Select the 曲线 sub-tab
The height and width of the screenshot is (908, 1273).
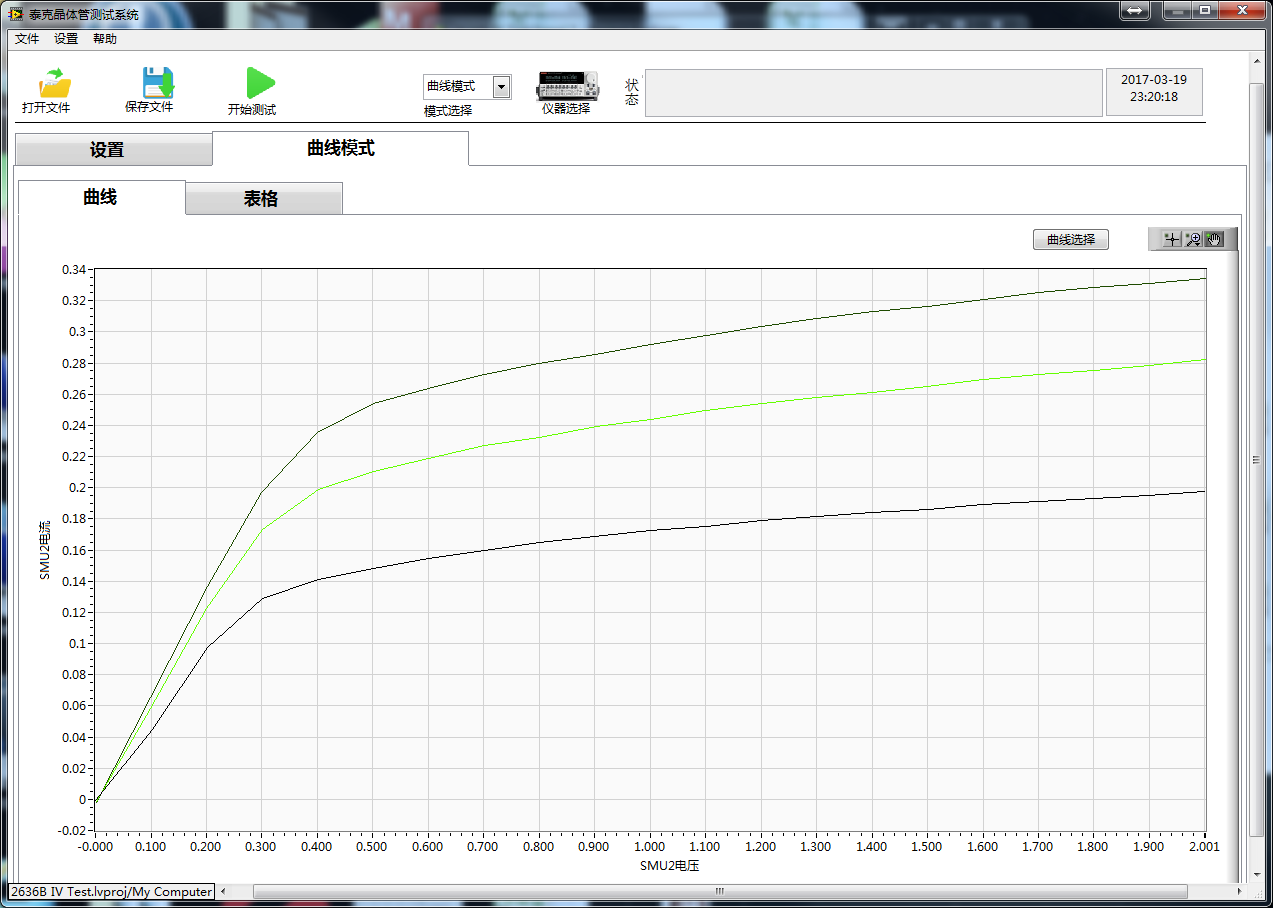coord(100,197)
